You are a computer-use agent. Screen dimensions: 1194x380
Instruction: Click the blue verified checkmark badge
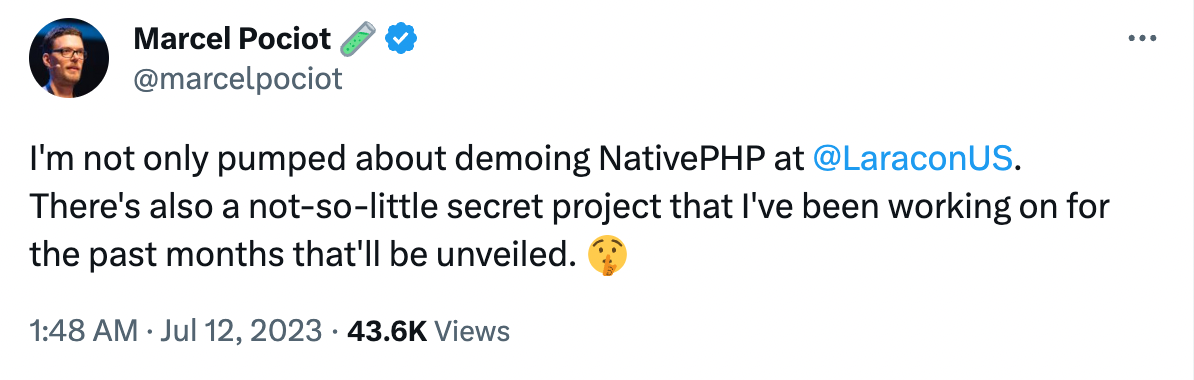point(400,38)
